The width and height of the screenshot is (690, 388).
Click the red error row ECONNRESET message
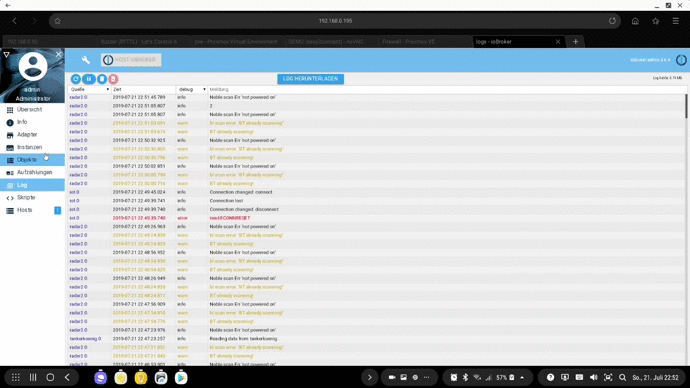pos(230,218)
